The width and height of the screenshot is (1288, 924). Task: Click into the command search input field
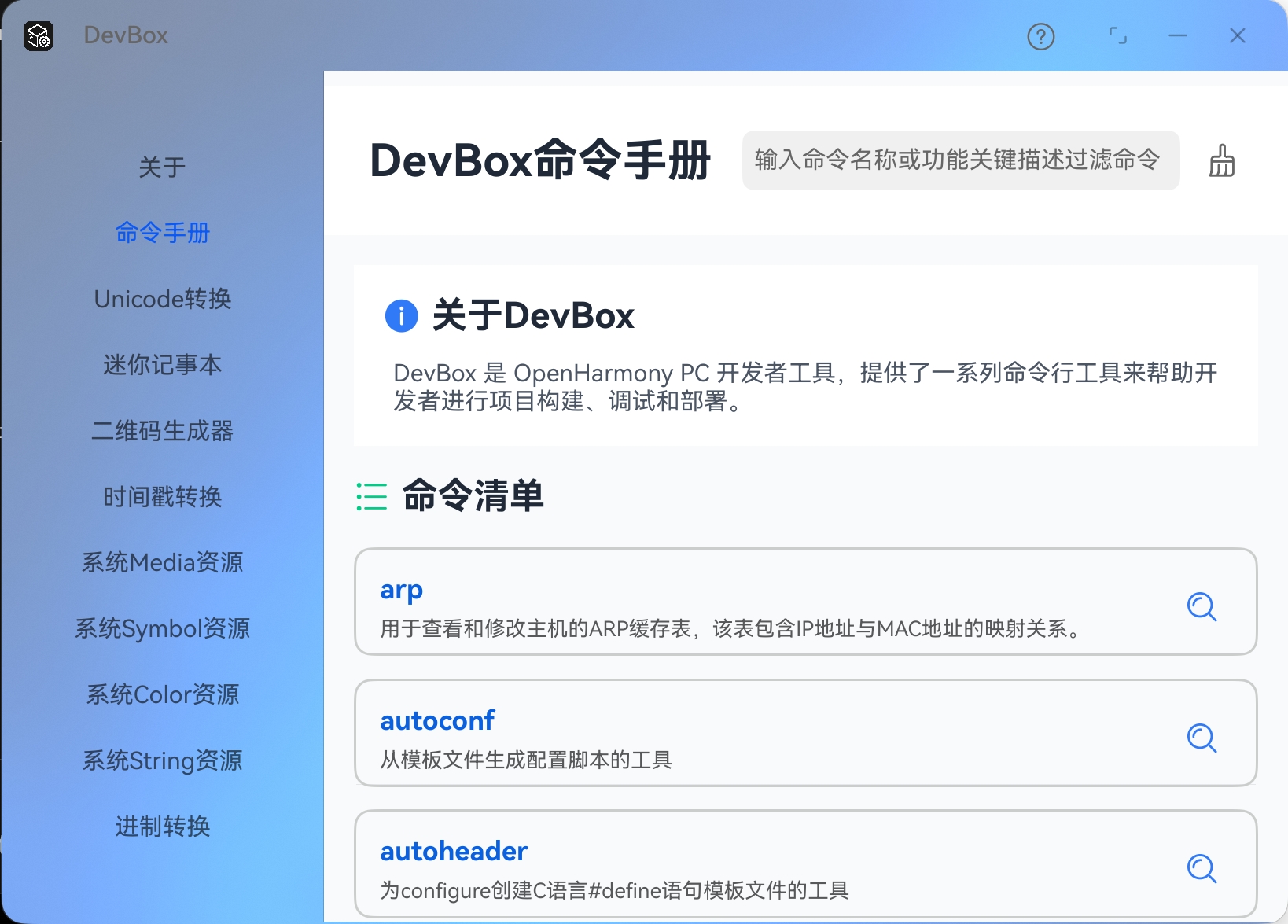(x=958, y=160)
